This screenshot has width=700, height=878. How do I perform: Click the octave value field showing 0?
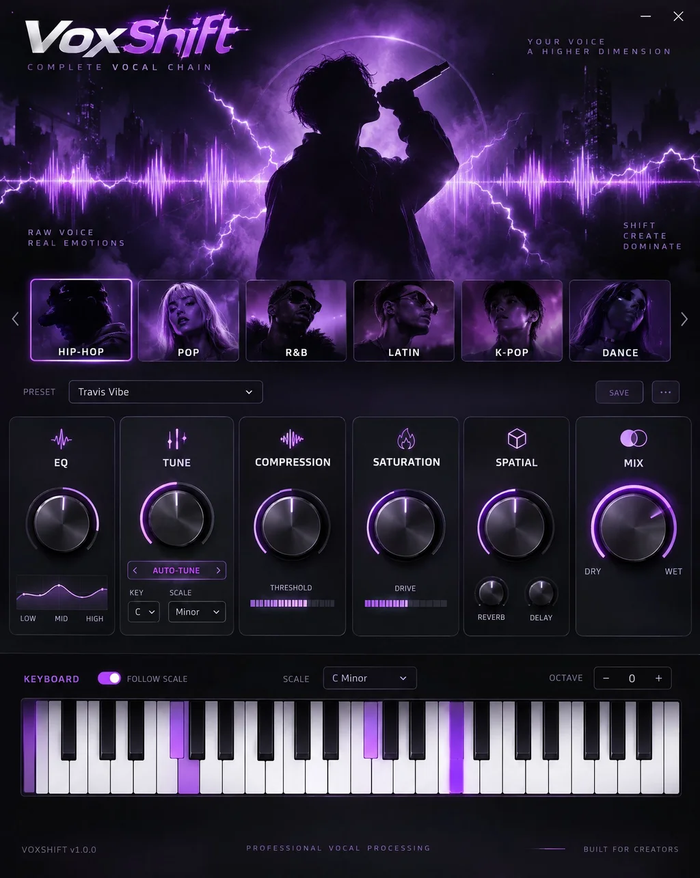(x=632, y=678)
